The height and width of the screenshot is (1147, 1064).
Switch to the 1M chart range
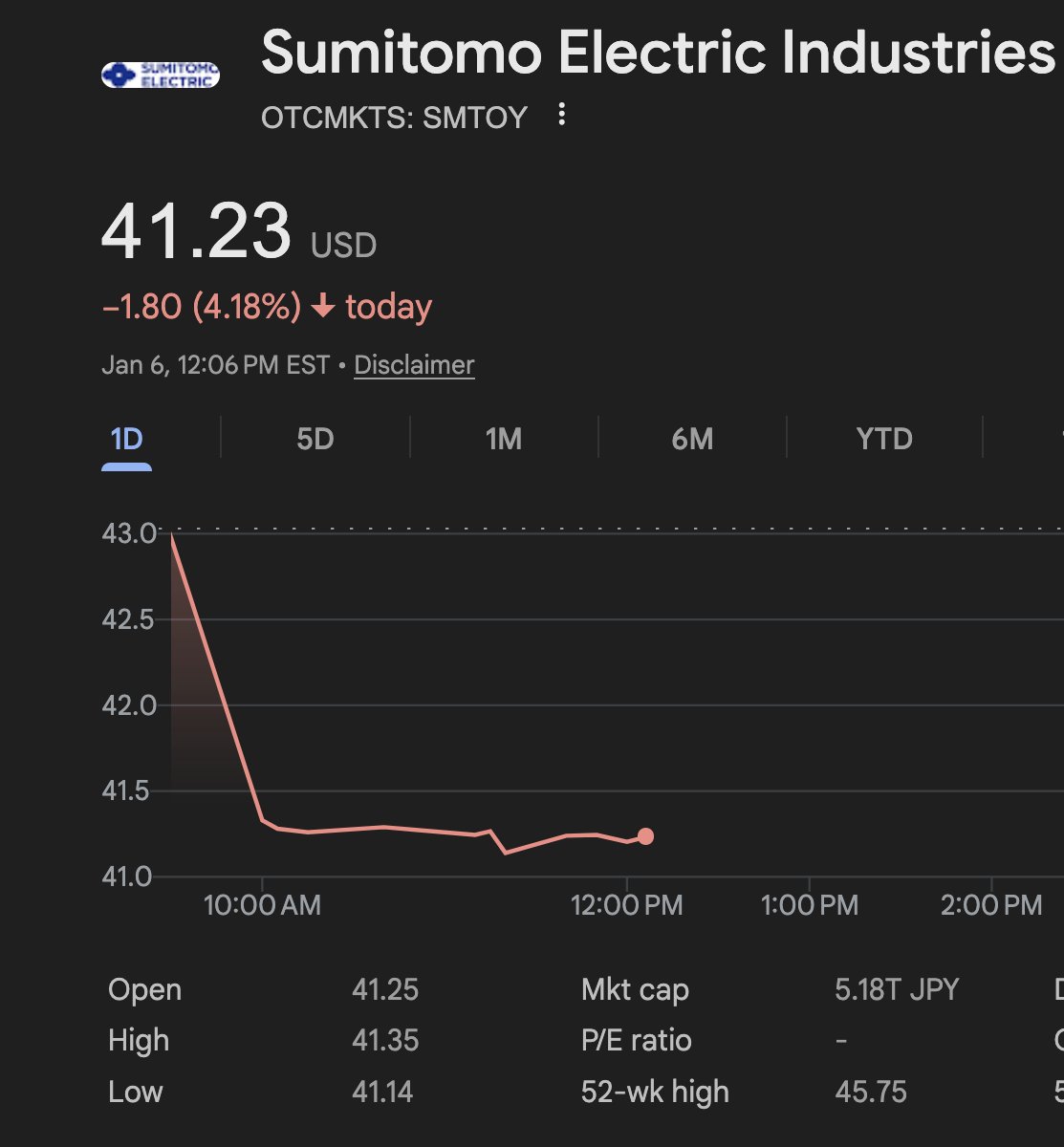click(x=503, y=439)
